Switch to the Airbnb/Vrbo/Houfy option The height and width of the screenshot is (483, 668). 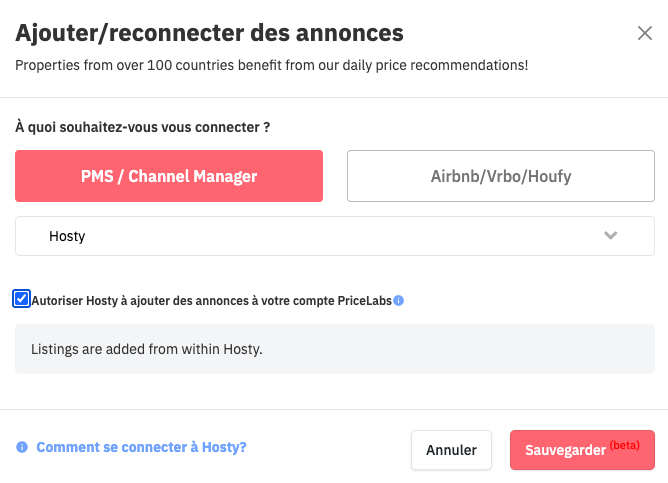click(500, 176)
